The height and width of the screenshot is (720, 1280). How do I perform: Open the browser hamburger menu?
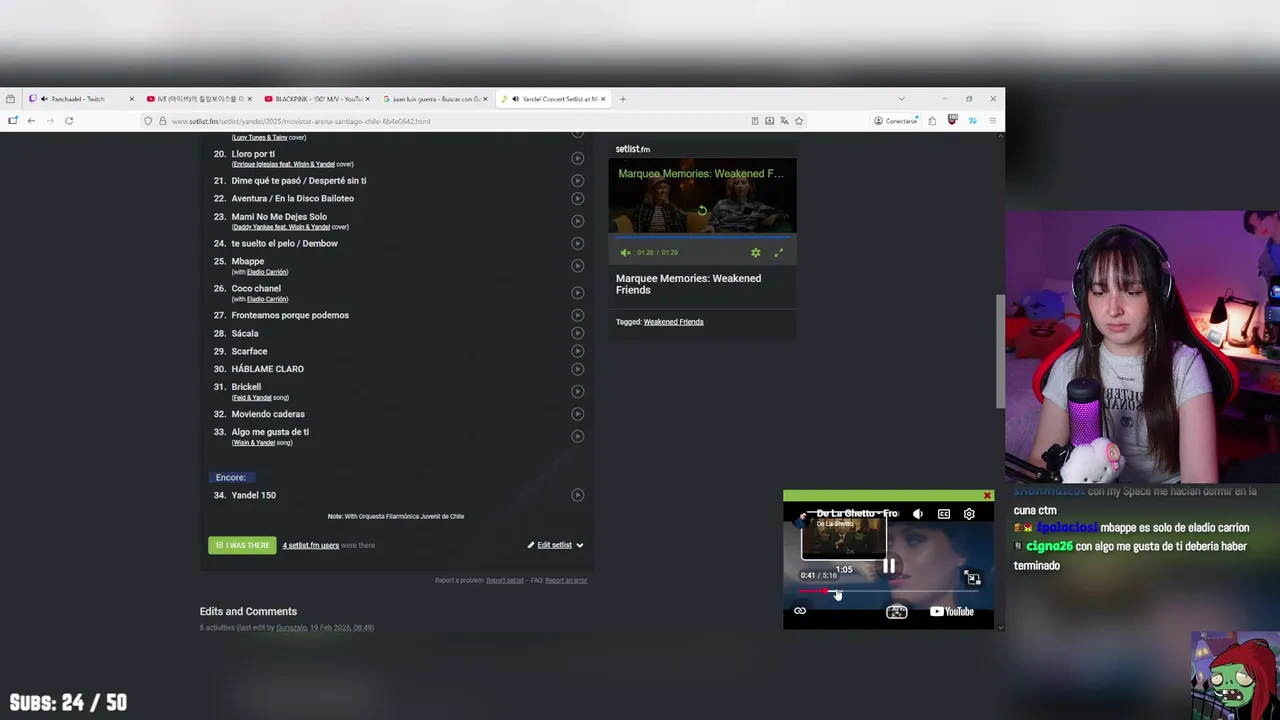pos(992,121)
